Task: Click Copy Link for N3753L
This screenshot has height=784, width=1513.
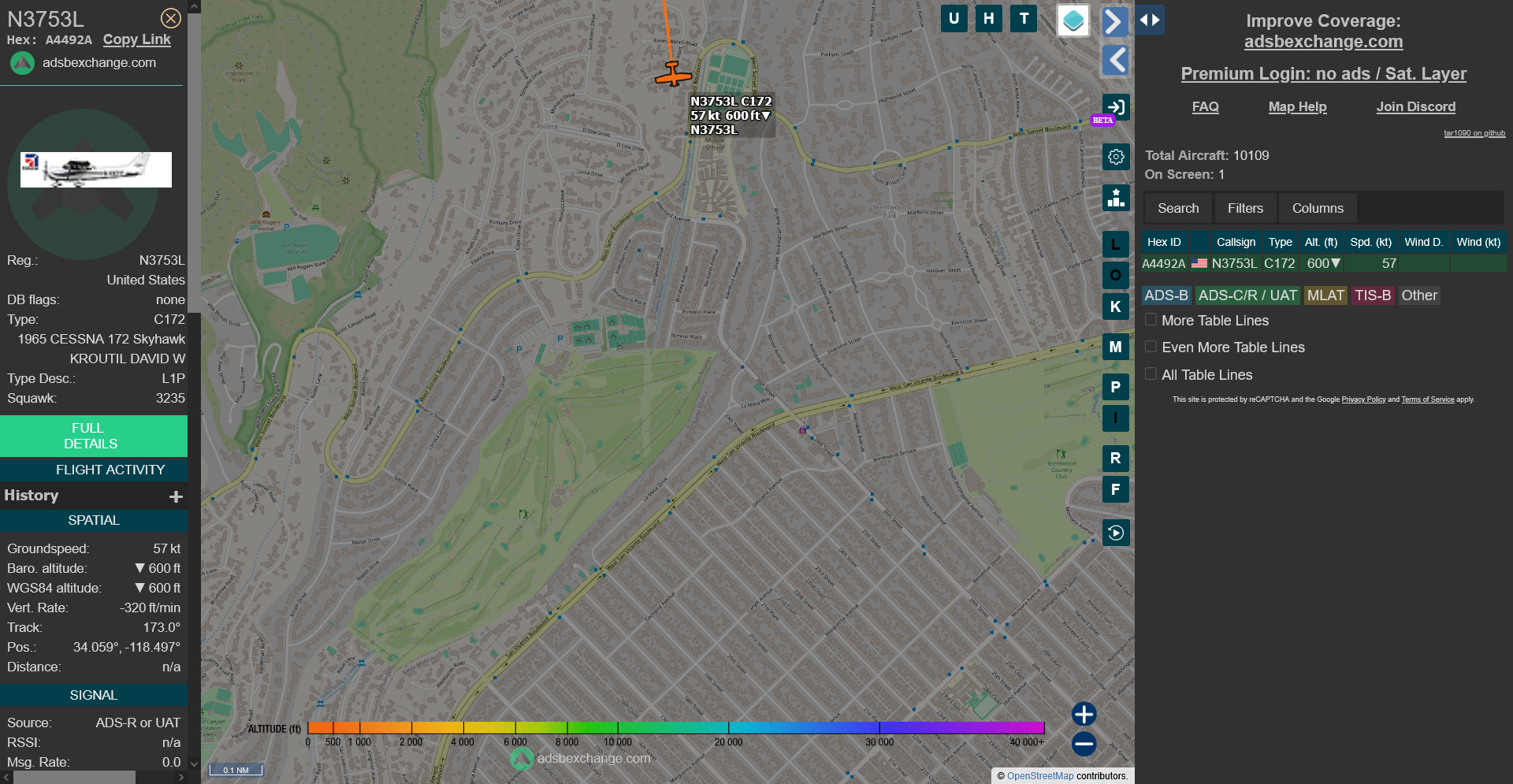Action: coord(136,39)
